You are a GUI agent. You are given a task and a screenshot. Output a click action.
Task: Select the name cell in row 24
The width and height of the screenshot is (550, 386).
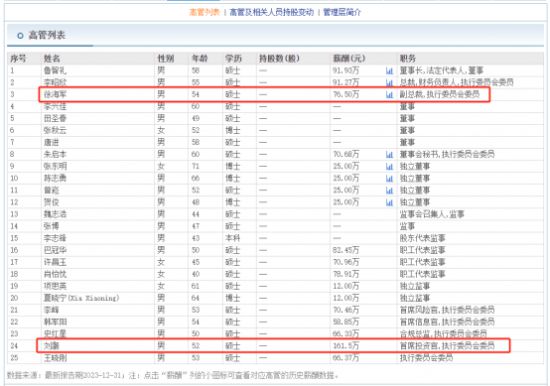(51, 346)
